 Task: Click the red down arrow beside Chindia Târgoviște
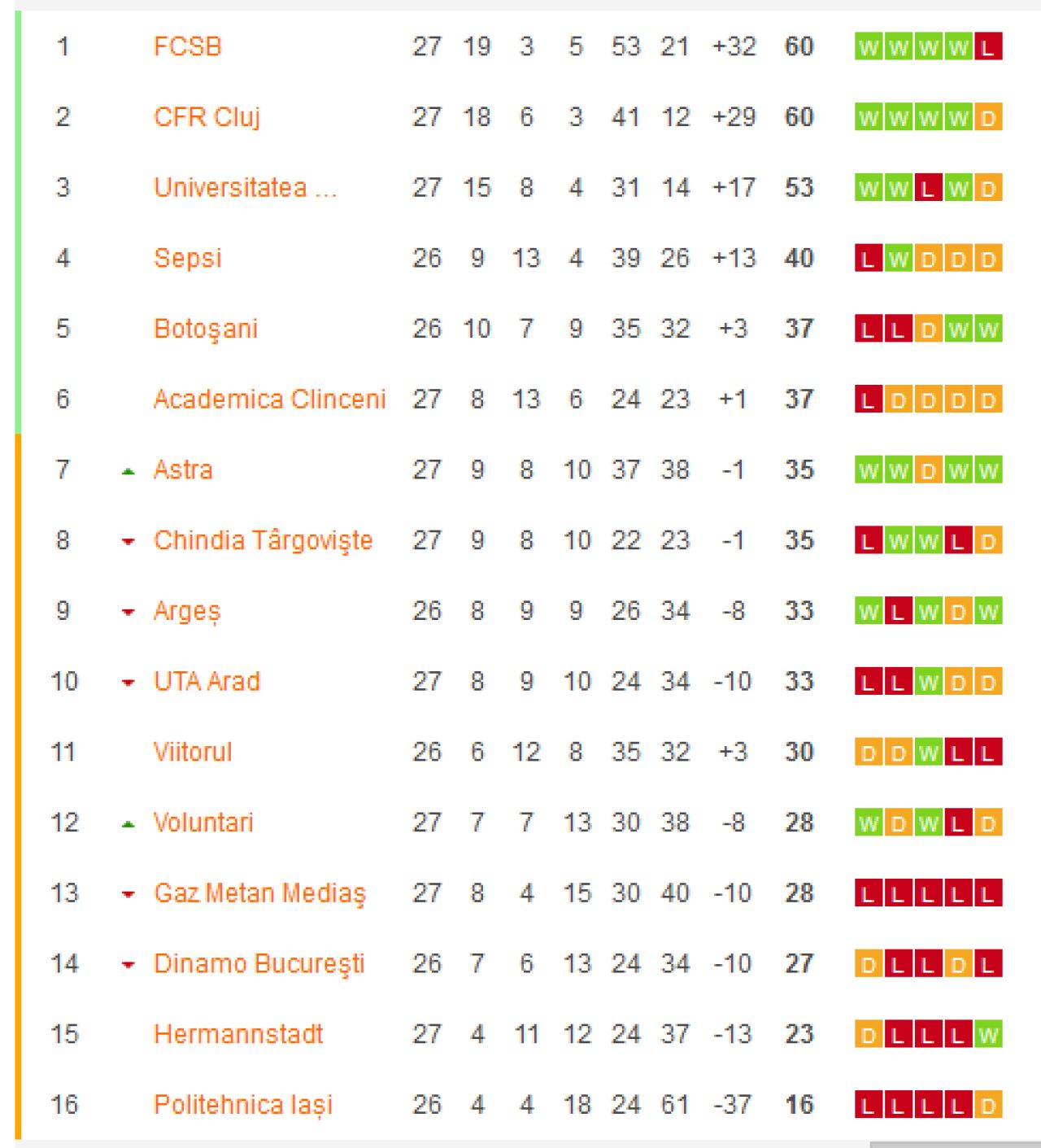coord(128,542)
